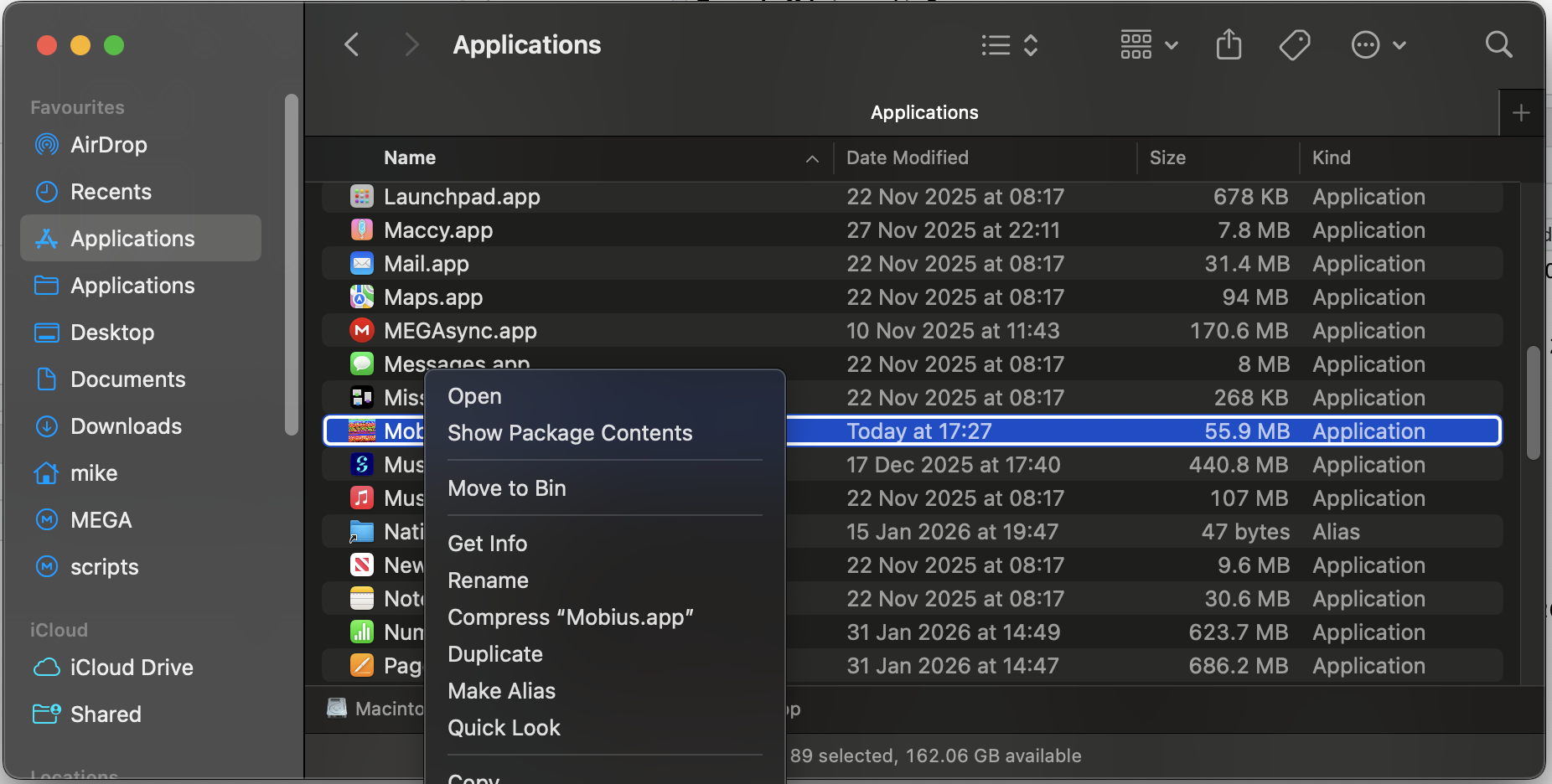The image size is (1552, 784).
Task: Select the MEGA folder in the sidebar
Action: 101,519
